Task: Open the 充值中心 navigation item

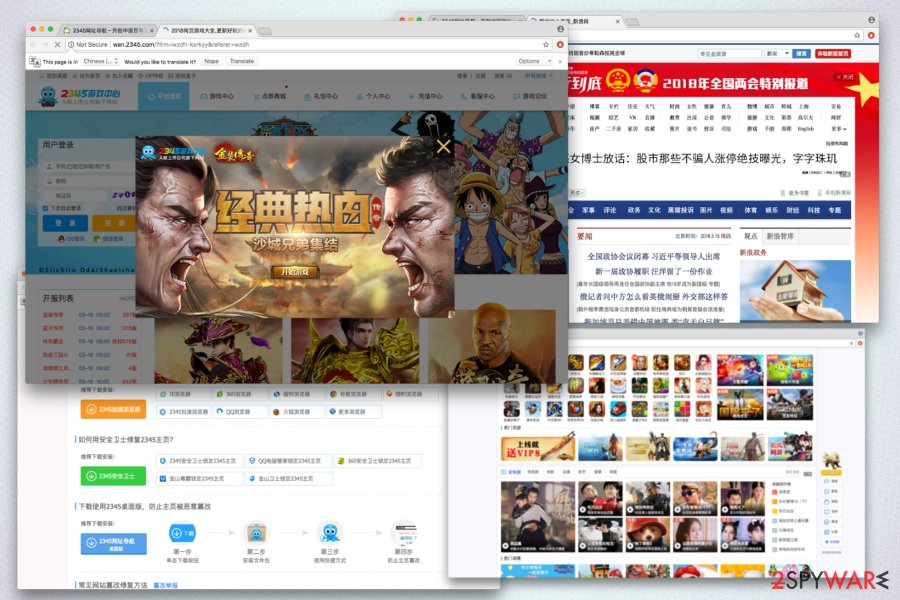Action: coord(426,96)
